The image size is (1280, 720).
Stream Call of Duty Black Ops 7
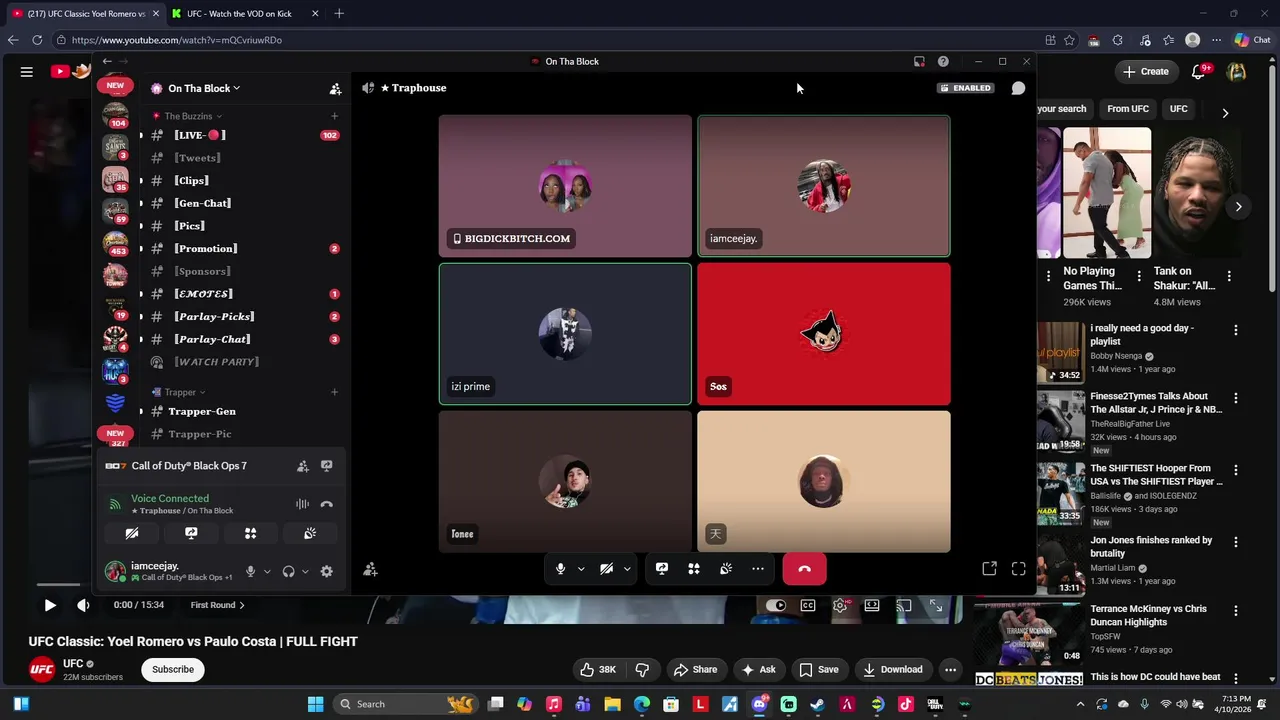326,466
